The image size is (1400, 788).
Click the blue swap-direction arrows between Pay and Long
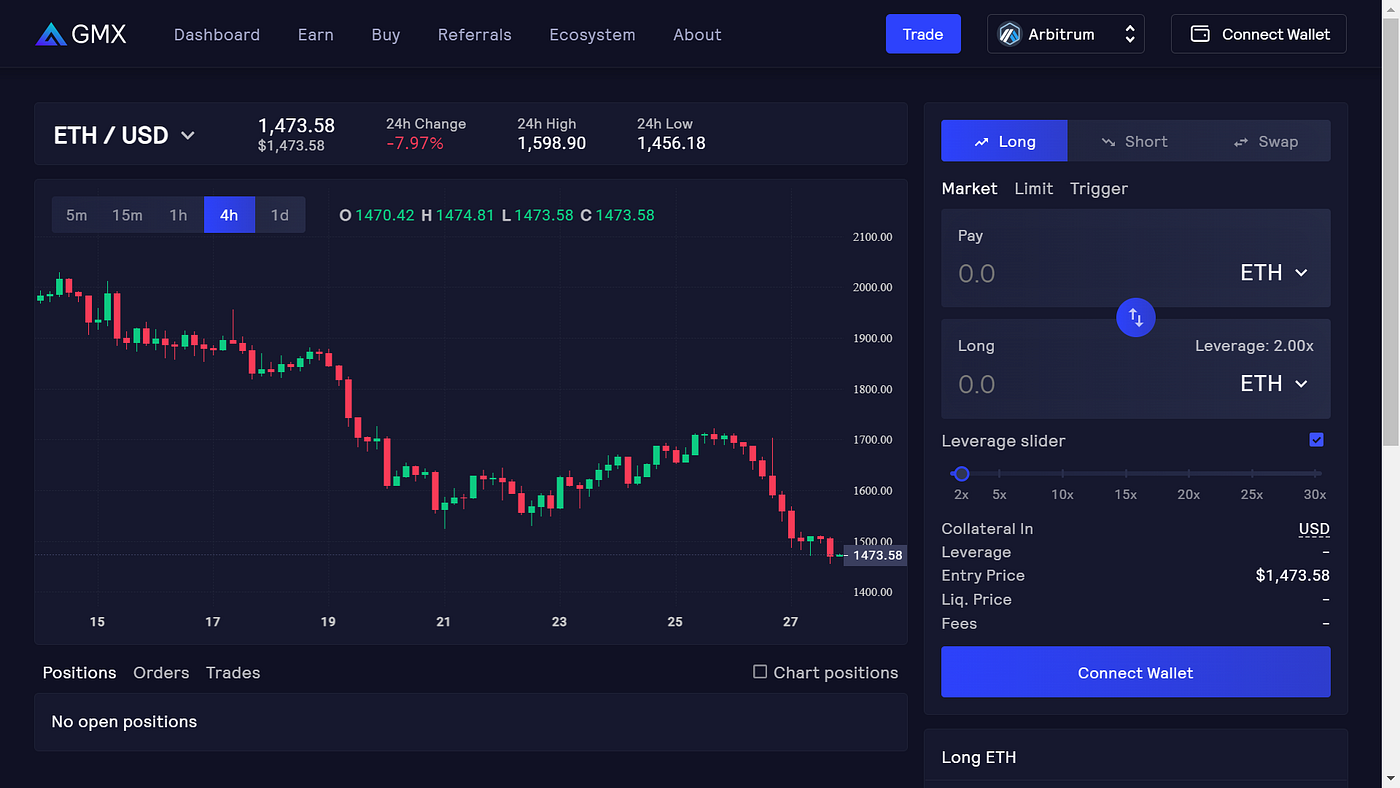point(1135,317)
